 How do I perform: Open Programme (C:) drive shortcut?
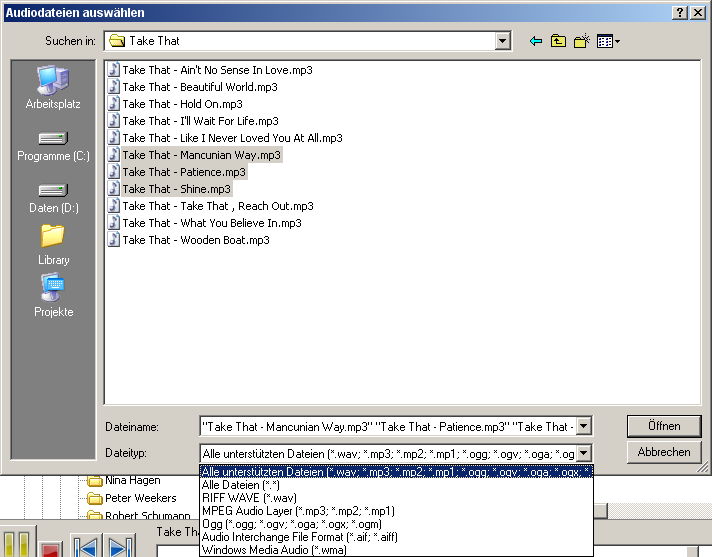pos(53,147)
